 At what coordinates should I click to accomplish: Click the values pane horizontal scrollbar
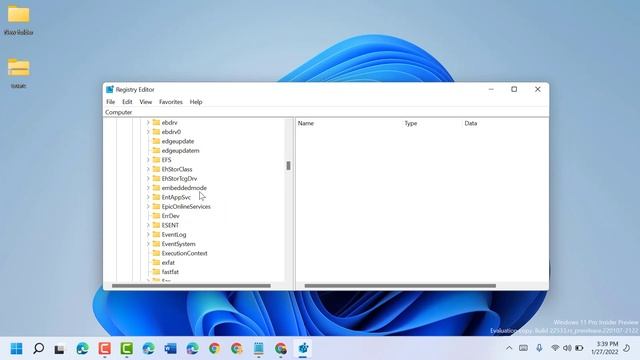(400, 286)
